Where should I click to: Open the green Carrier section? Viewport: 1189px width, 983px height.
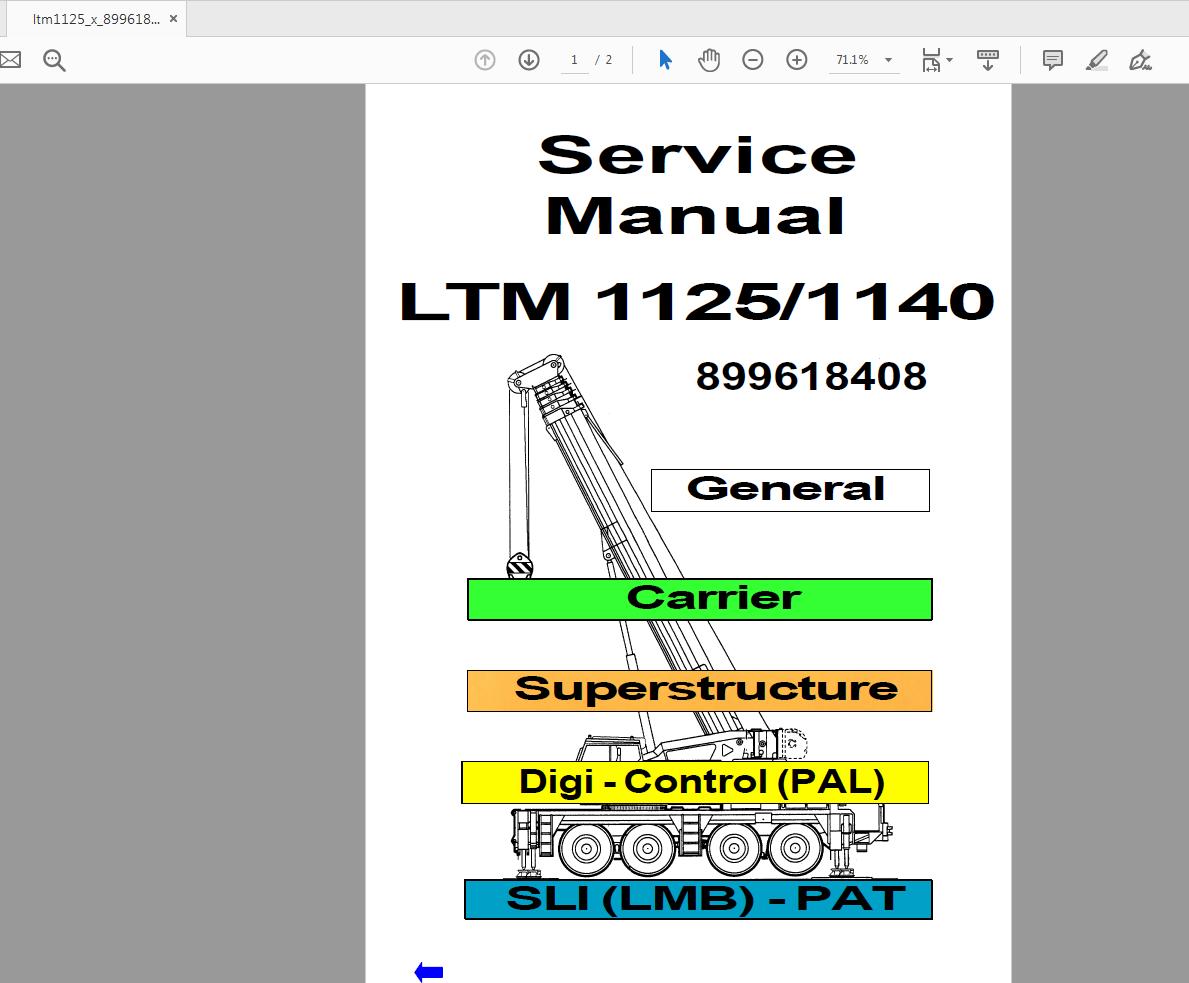pyautogui.click(x=700, y=599)
